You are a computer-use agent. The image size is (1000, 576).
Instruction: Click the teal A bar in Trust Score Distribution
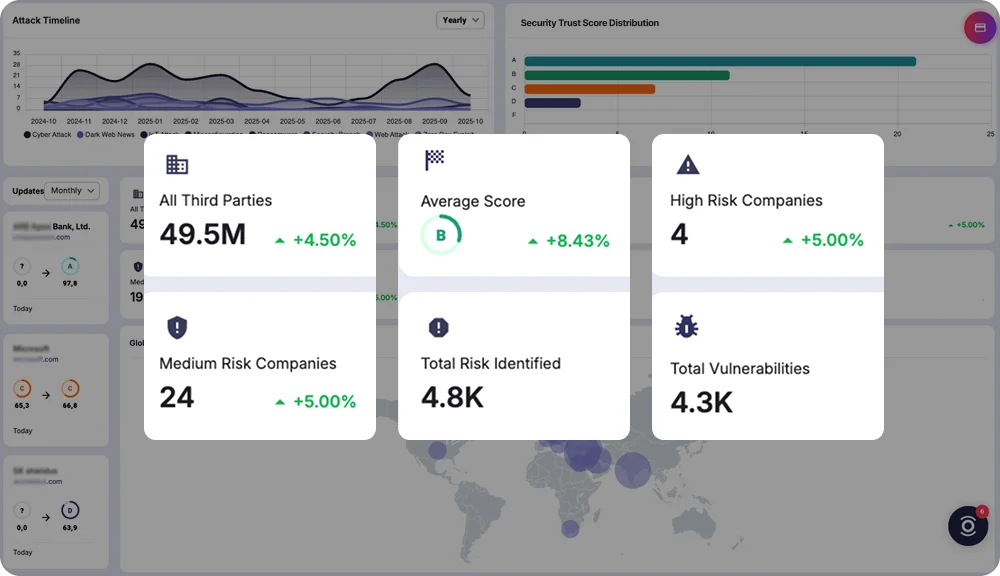[x=720, y=61]
